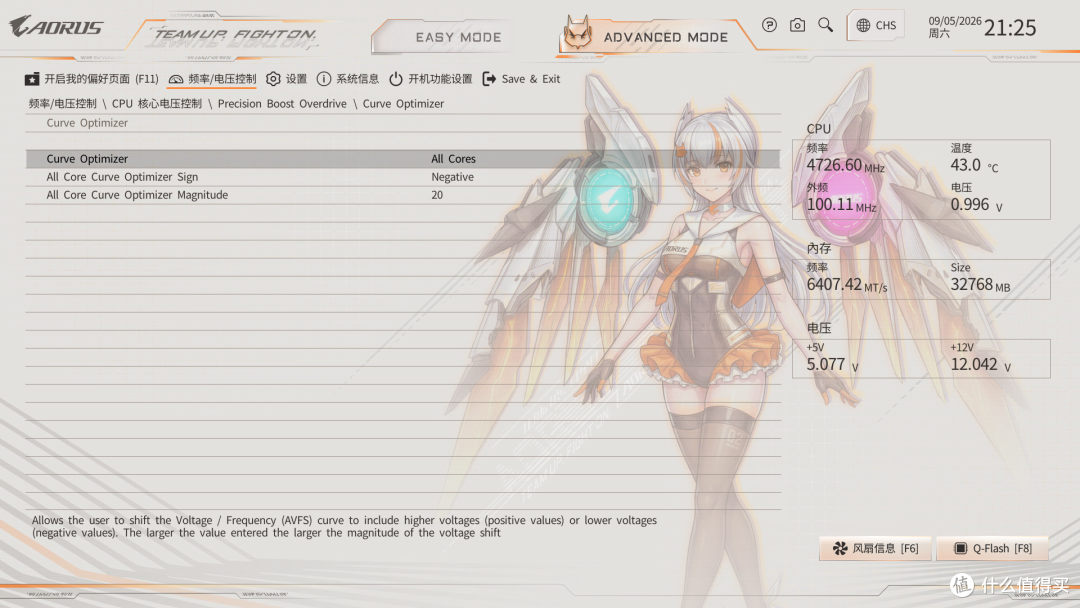Click the gear icon beside 设置
This screenshot has height=608, width=1080.
pyautogui.click(x=273, y=79)
